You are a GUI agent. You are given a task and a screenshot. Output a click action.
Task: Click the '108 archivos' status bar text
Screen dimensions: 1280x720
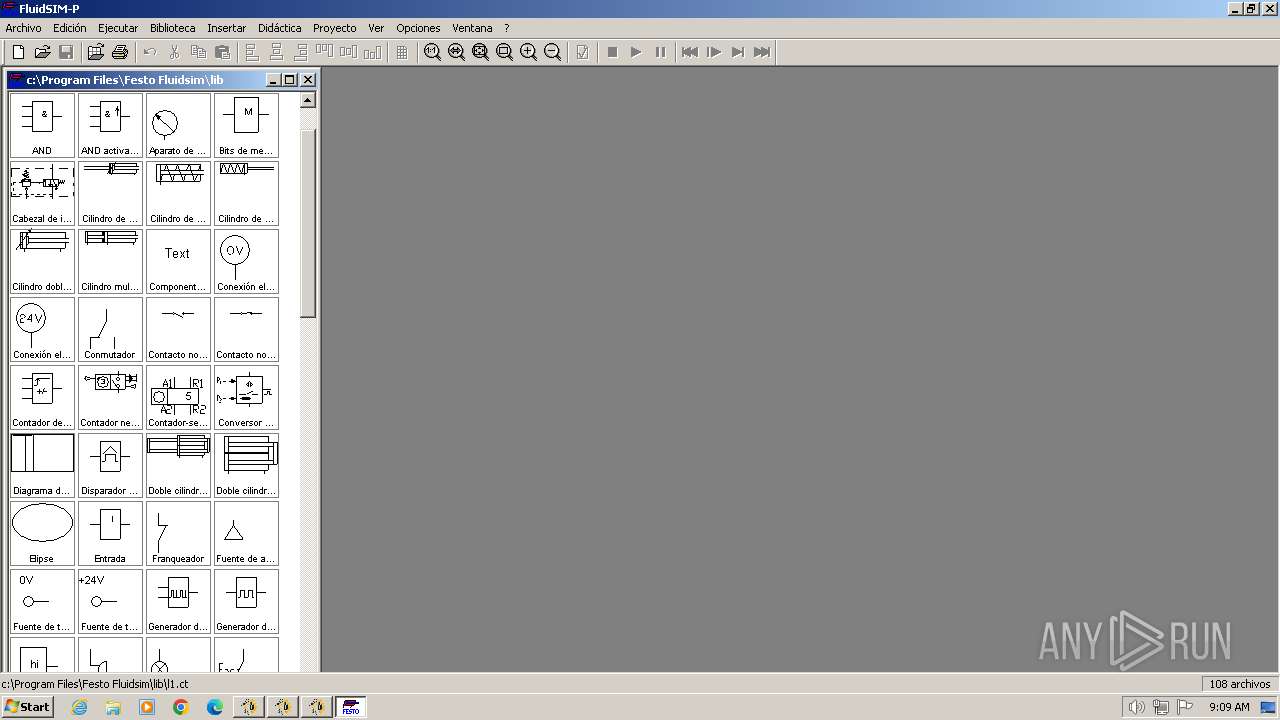pyautogui.click(x=1240, y=684)
